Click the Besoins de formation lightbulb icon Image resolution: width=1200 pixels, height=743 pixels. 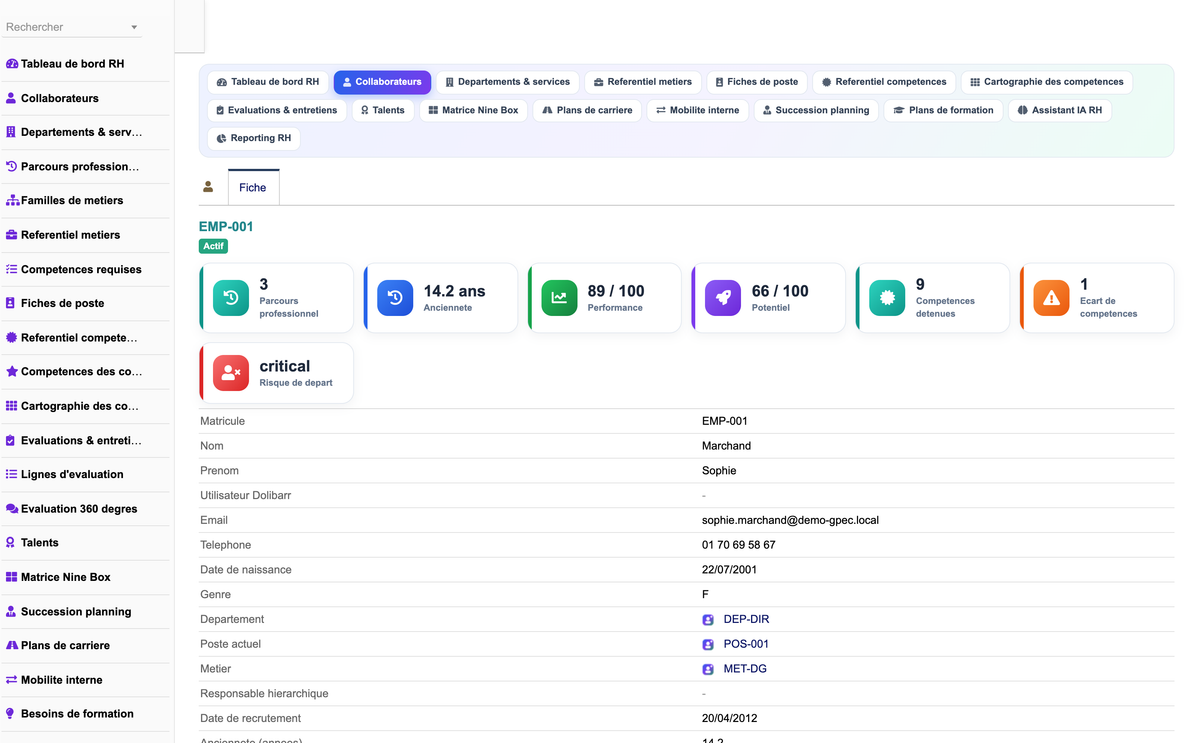coord(12,714)
